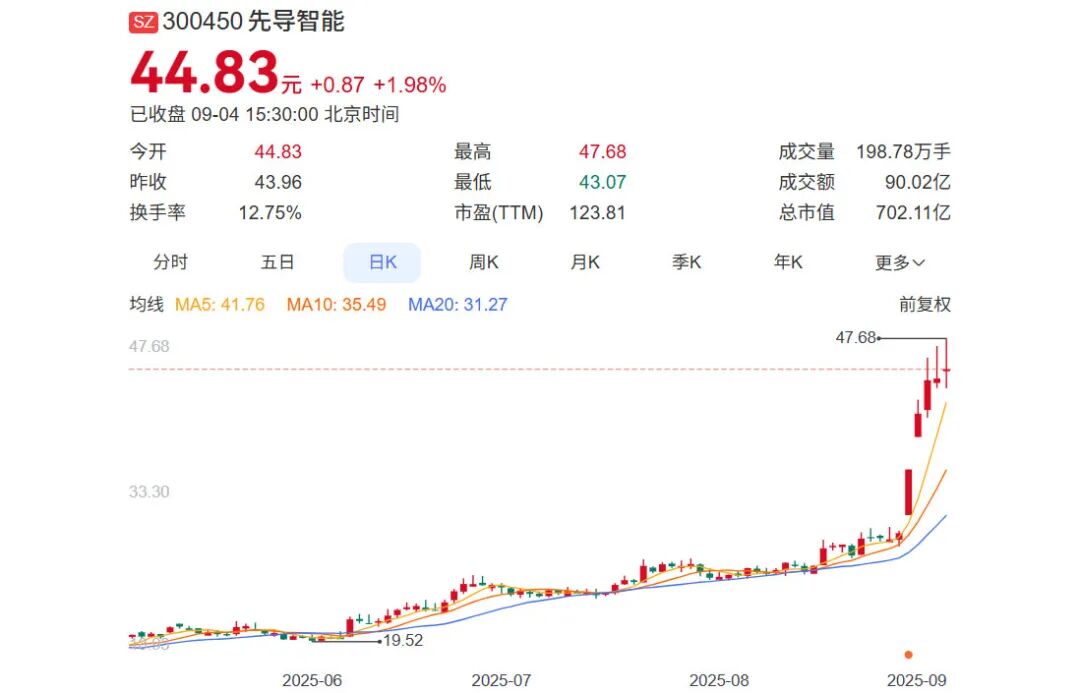Click the red dot indicator below the chart
Screen dimensions: 1080x693
(908, 652)
